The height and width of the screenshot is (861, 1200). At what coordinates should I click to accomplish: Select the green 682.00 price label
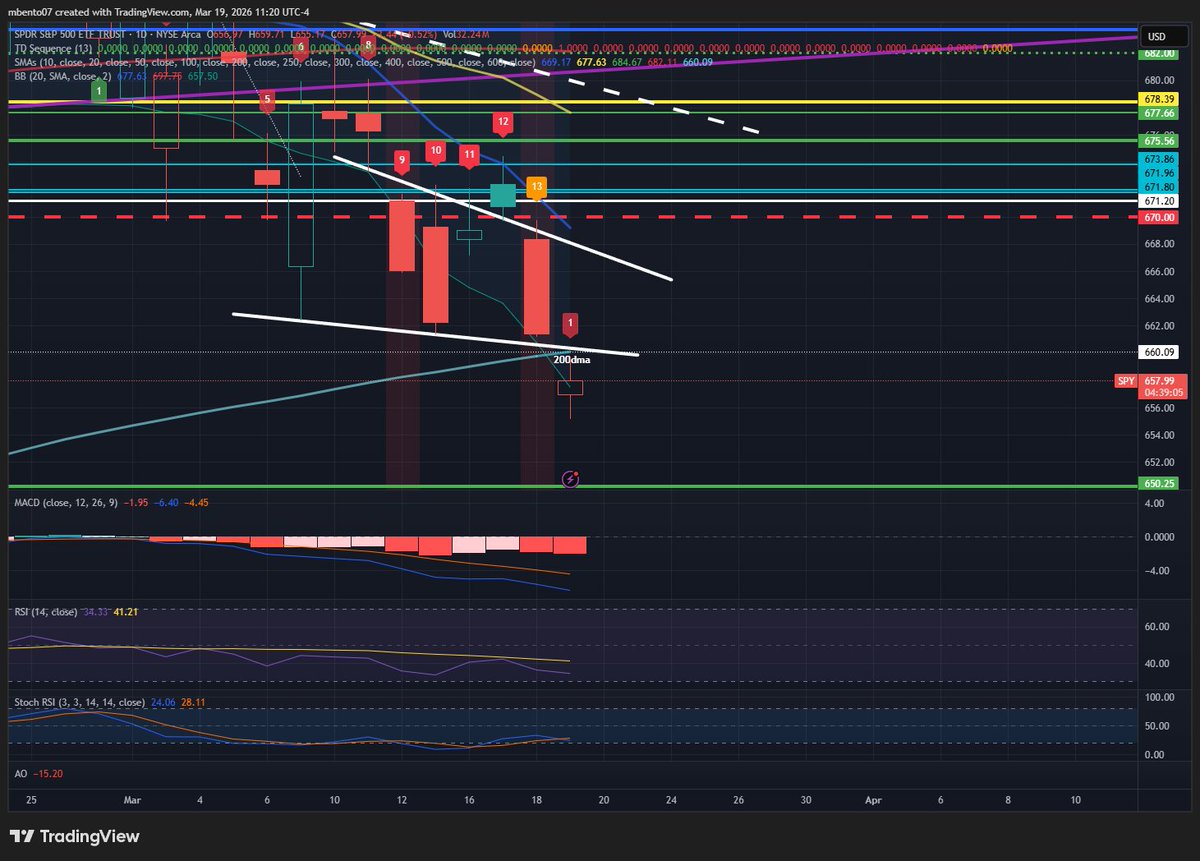1157,53
